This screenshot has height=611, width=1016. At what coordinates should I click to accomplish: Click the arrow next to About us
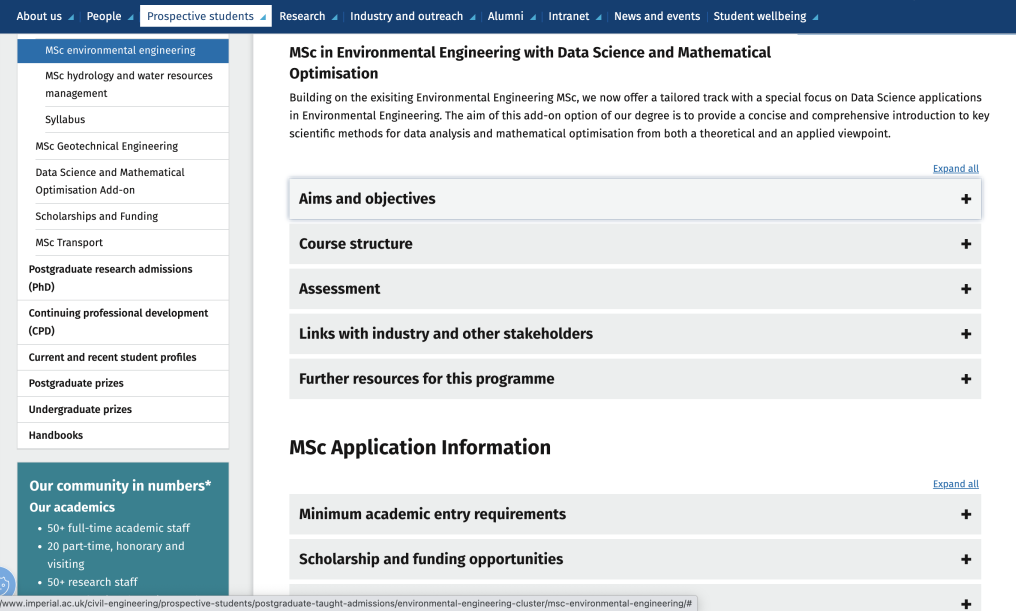[x=71, y=17]
